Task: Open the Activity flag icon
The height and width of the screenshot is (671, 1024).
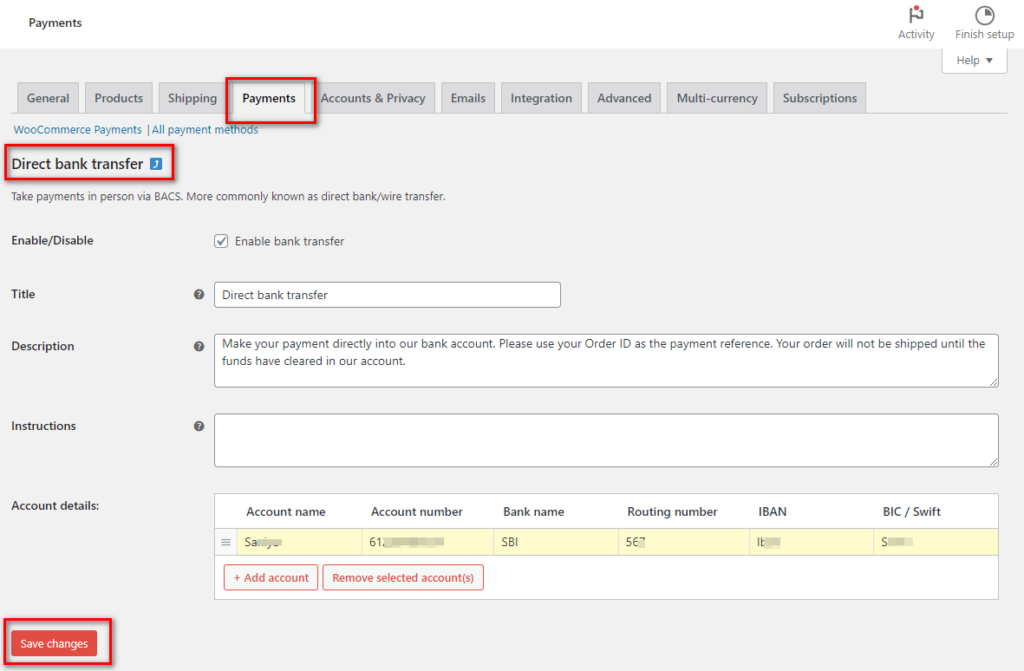Action: pyautogui.click(x=916, y=14)
